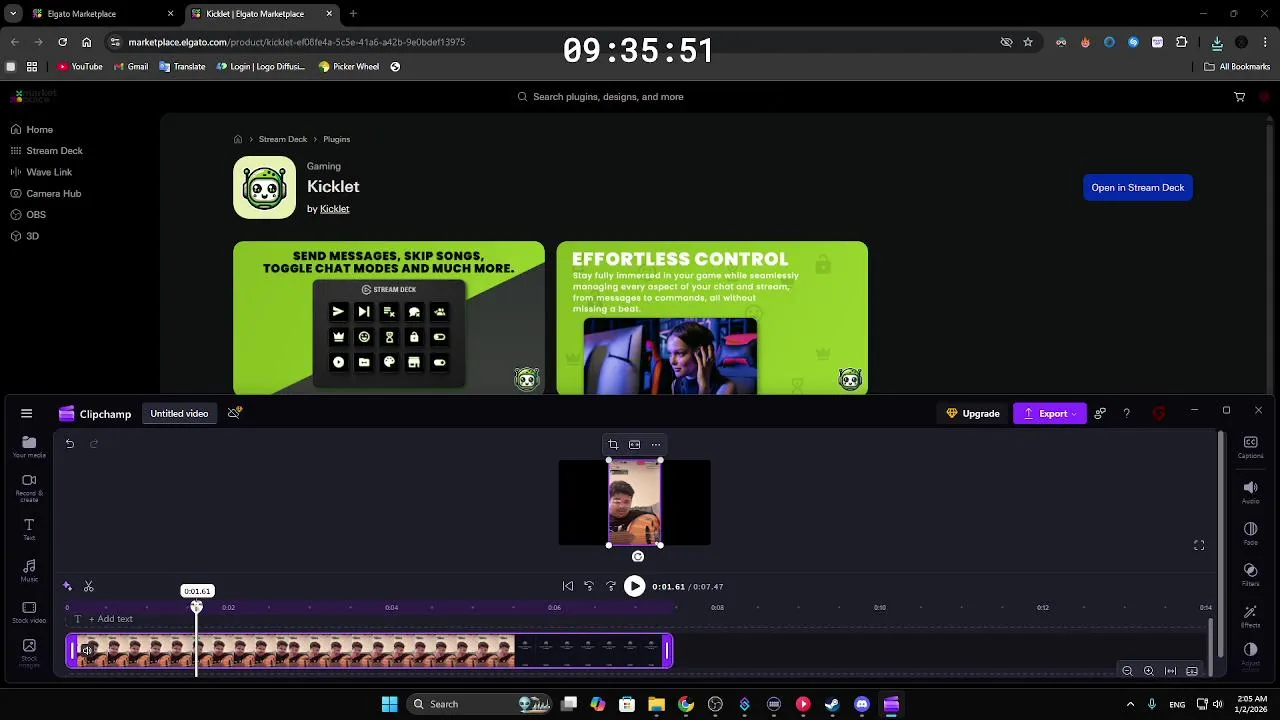1280x720 pixels.
Task: Open Clipchamp help question mark
Action: tap(1126, 413)
